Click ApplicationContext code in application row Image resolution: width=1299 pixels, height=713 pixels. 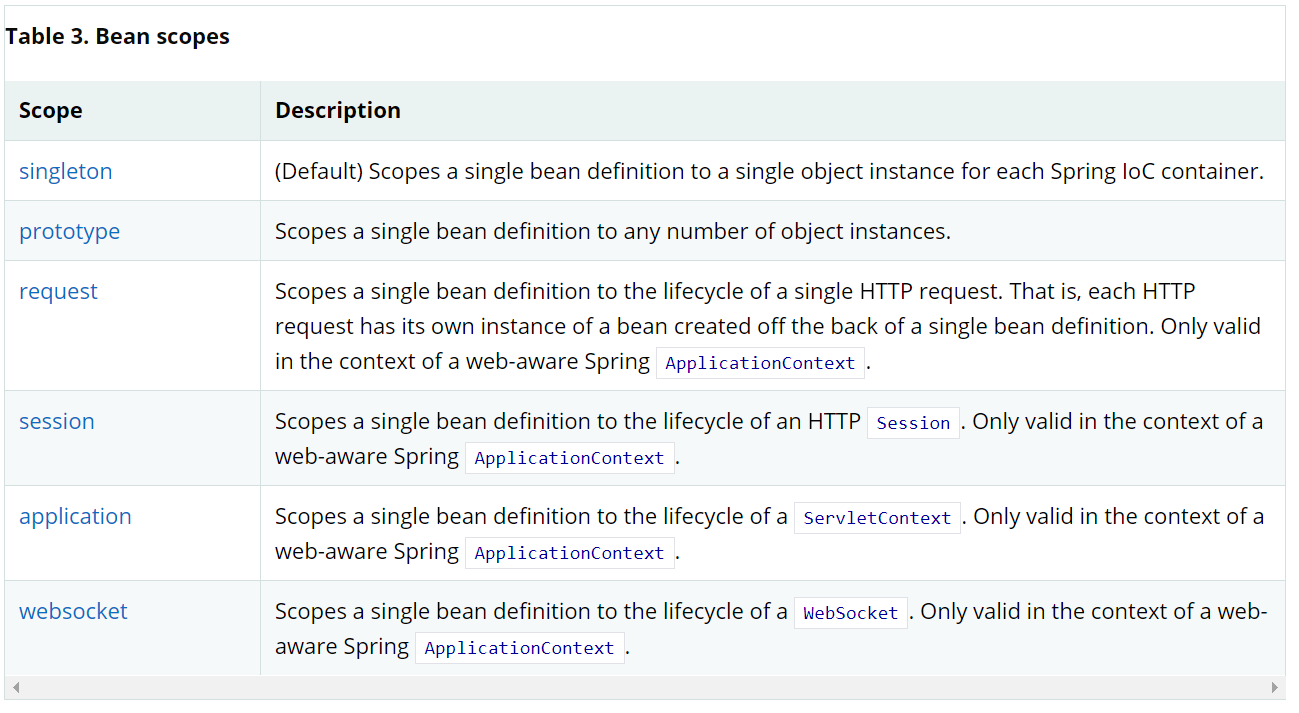click(569, 553)
